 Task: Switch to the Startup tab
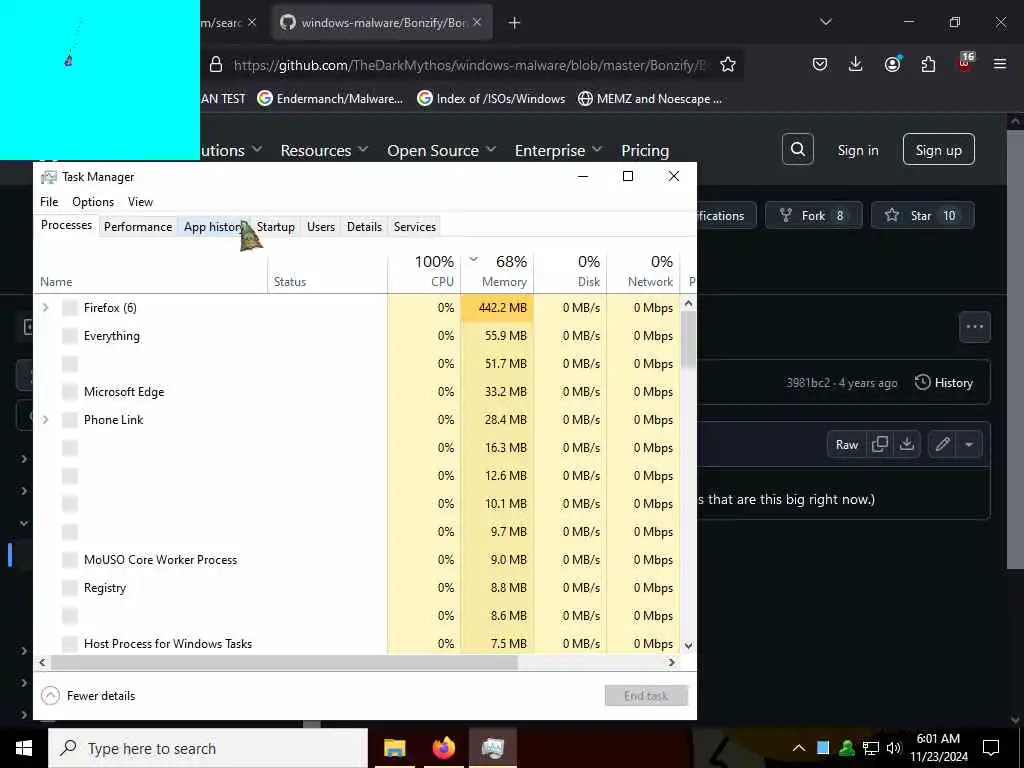coord(276,227)
